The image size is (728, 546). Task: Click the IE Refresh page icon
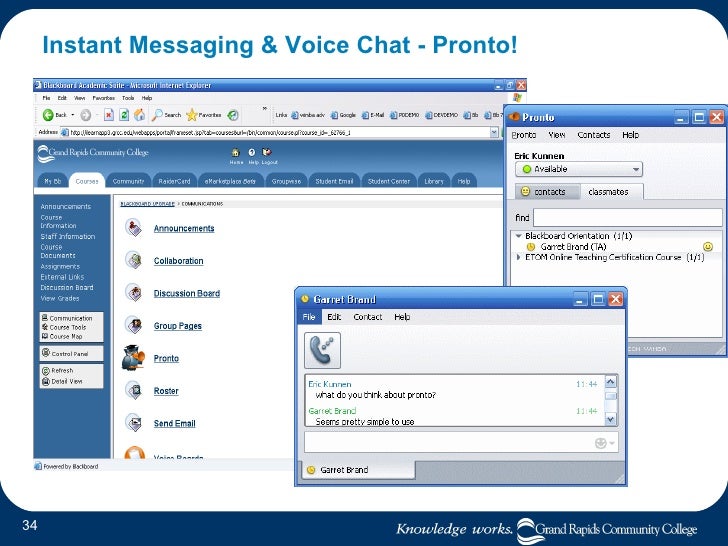pos(124,115)
